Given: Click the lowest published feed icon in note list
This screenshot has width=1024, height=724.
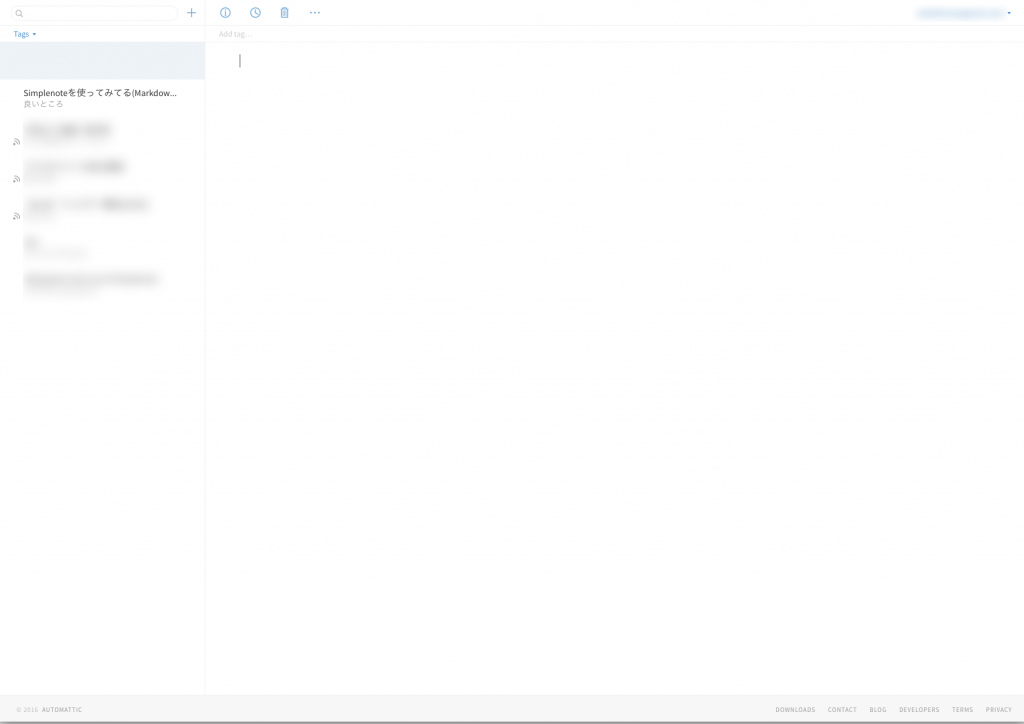Looking at the screenshot, I should coord(16,216).
